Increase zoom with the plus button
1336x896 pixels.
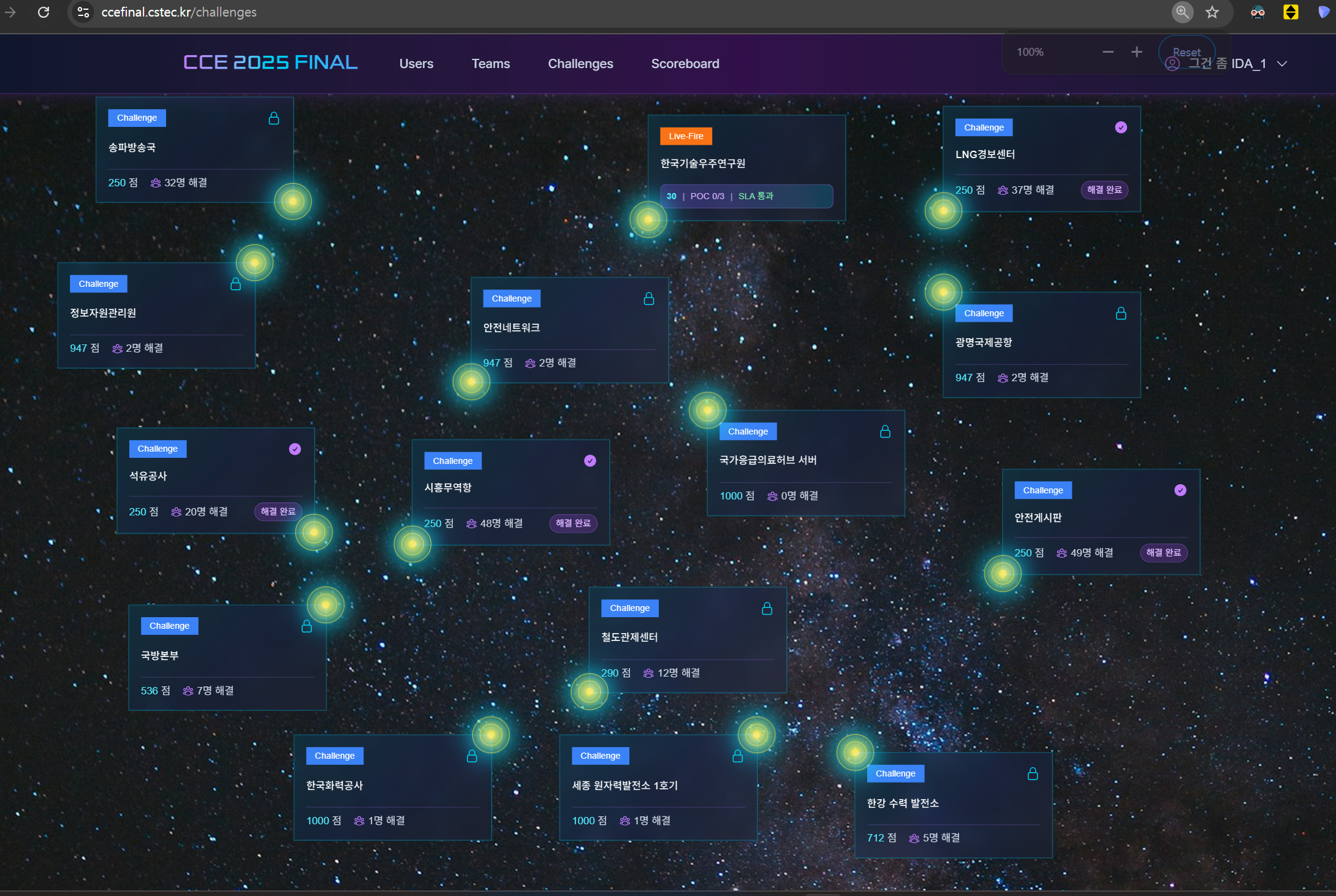point(1137,52)
